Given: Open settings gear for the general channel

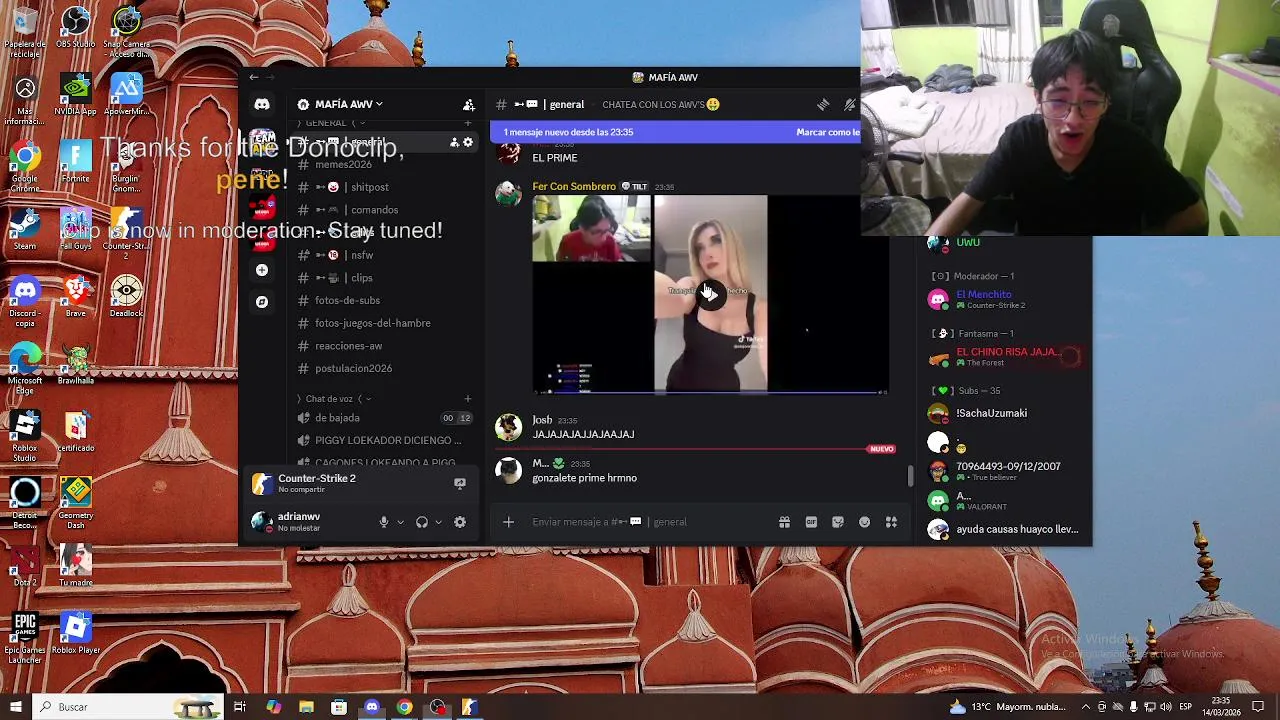Looking at the screenshot, I should tap(467, 142).
